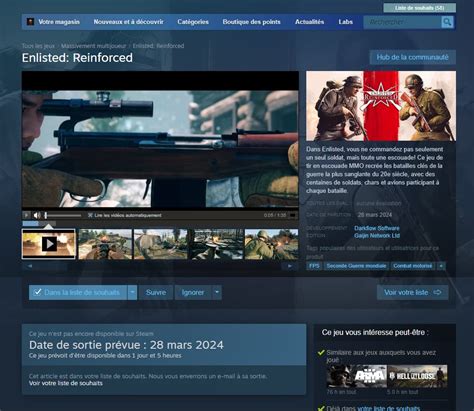The image size is (474, 411).
Task: Open the 'Catégories' menu
Action: pyautogui.click(x=193, y=22)
